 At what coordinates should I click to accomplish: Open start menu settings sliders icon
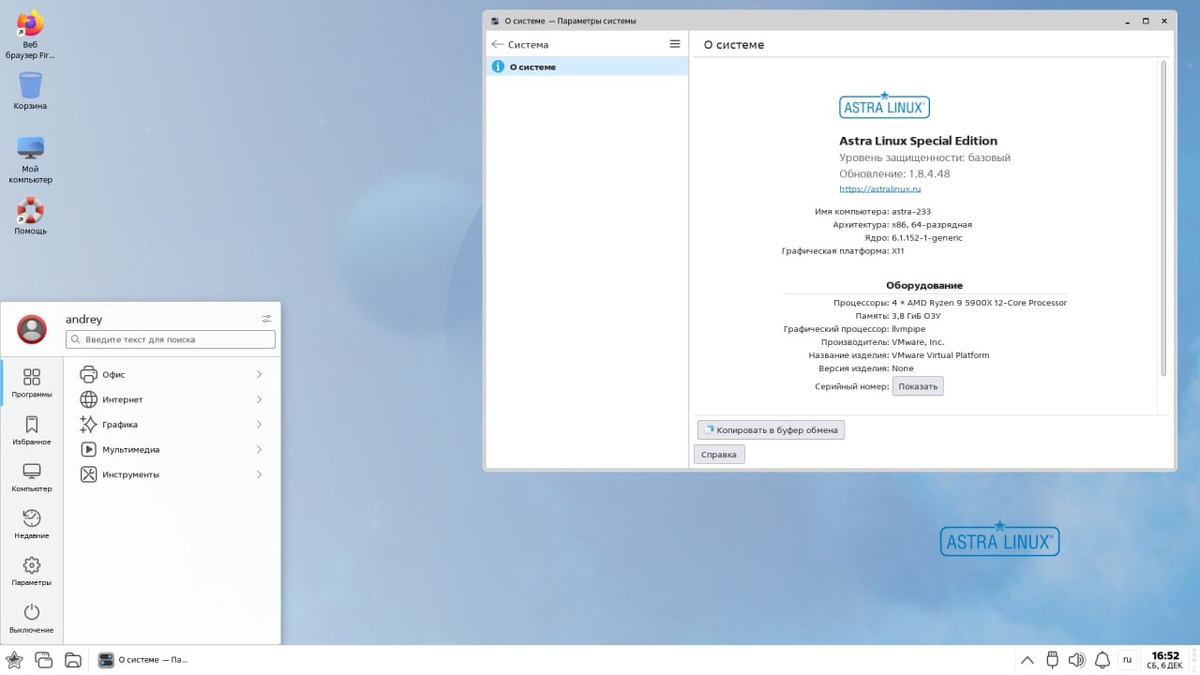(266, 319)
